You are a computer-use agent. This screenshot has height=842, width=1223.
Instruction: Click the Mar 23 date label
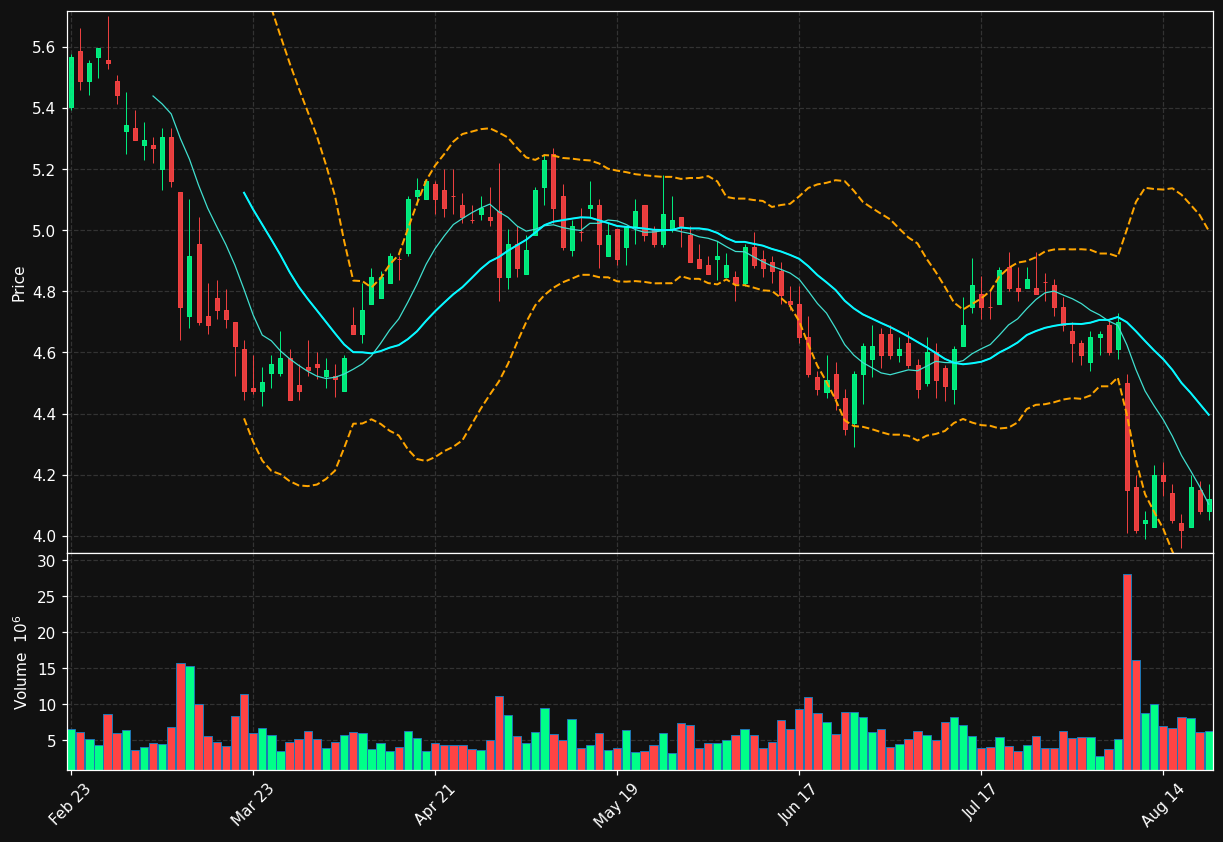(252, 802)
